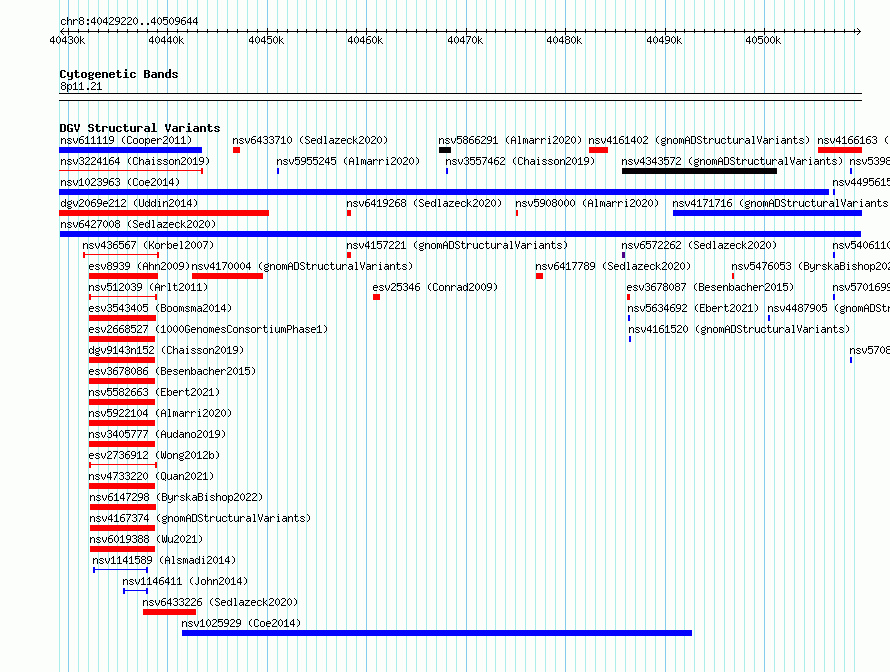Screen dimensions: 890x672
Task: Click the Cytogenetic Bands track title
Action: (x=119, y=74)
